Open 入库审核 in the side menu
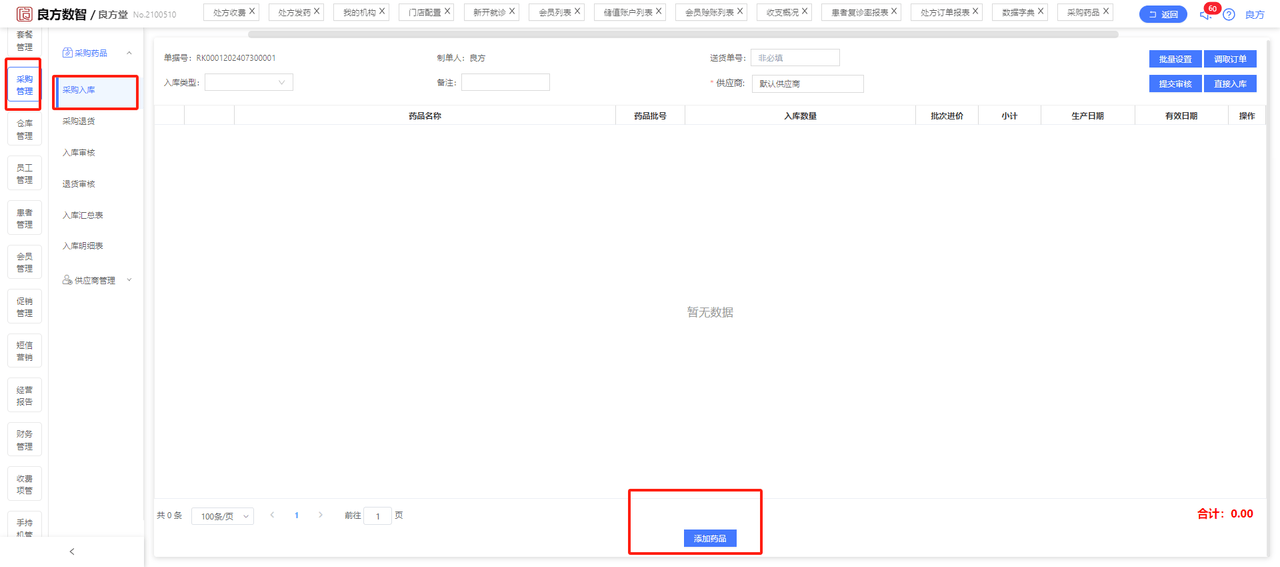This screenshot has width=1280, height=567. click(78, 153)
